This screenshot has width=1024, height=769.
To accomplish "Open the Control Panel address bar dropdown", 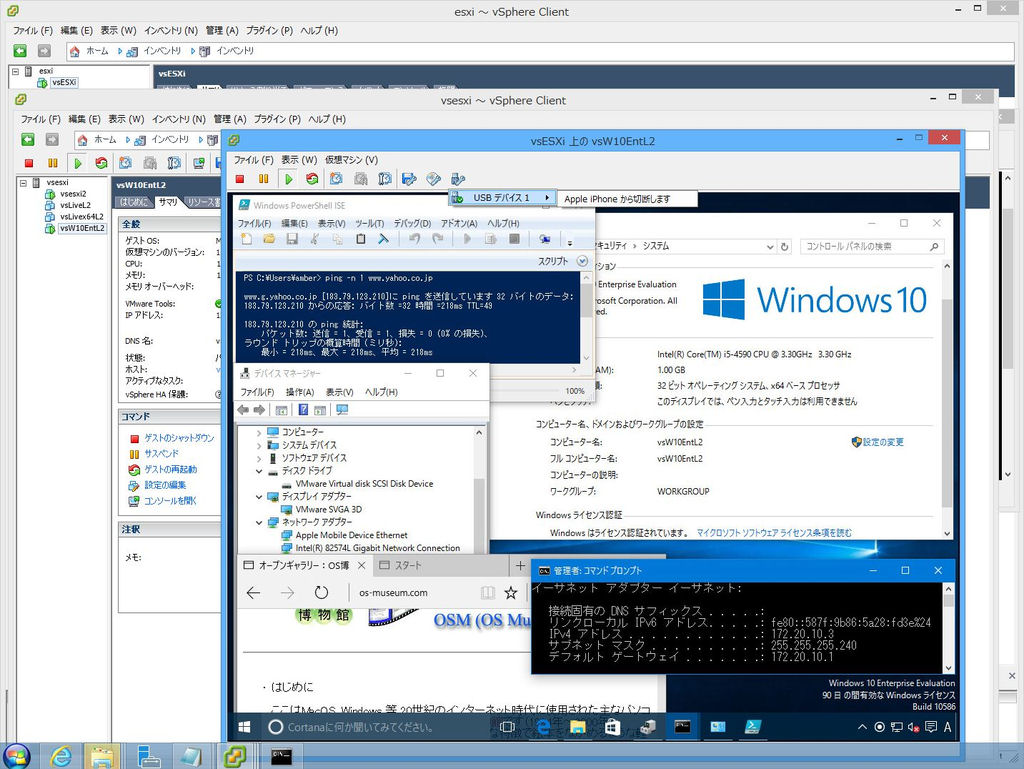I will 770,247.
